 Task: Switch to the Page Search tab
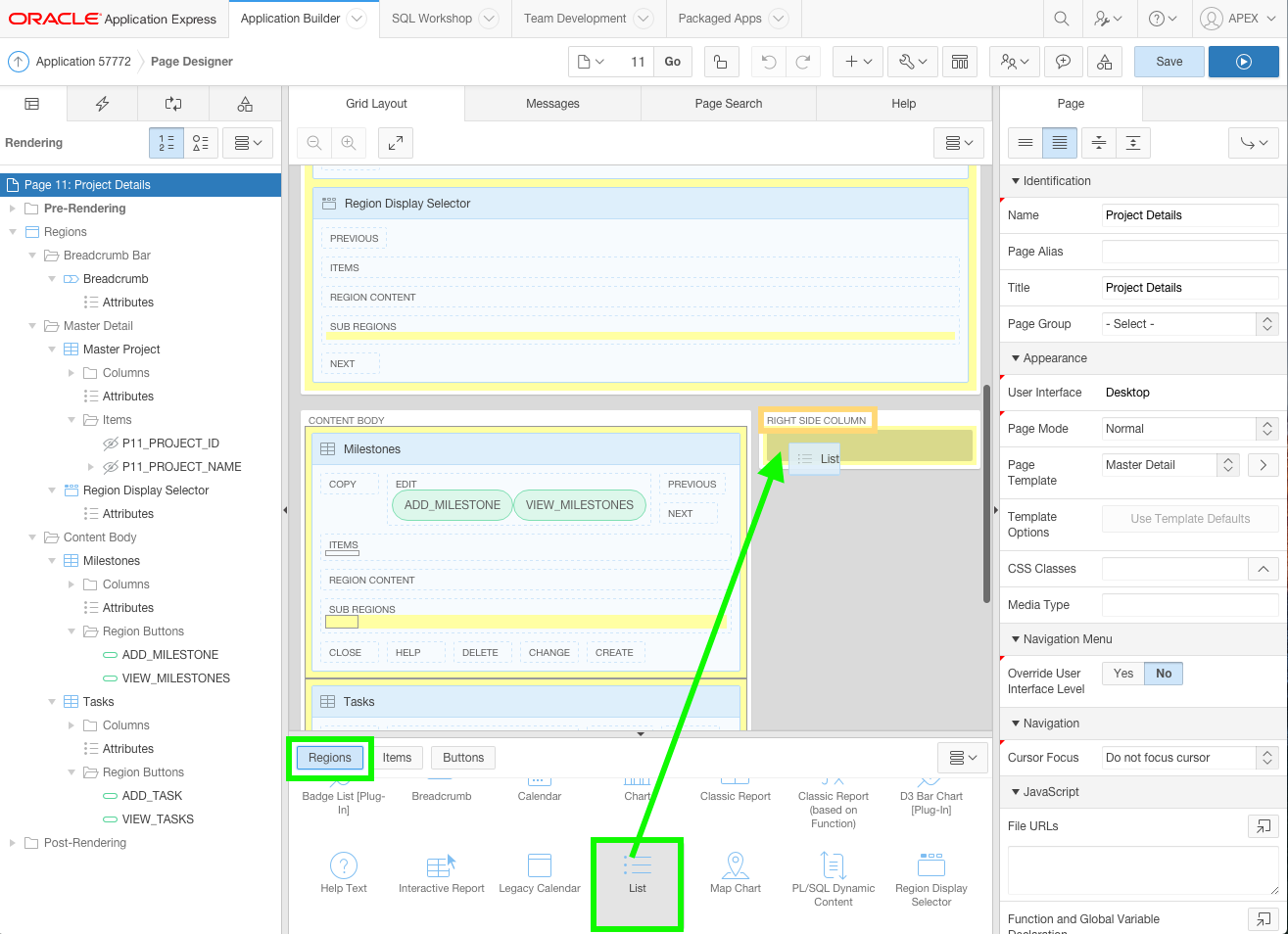coord(728,104)
